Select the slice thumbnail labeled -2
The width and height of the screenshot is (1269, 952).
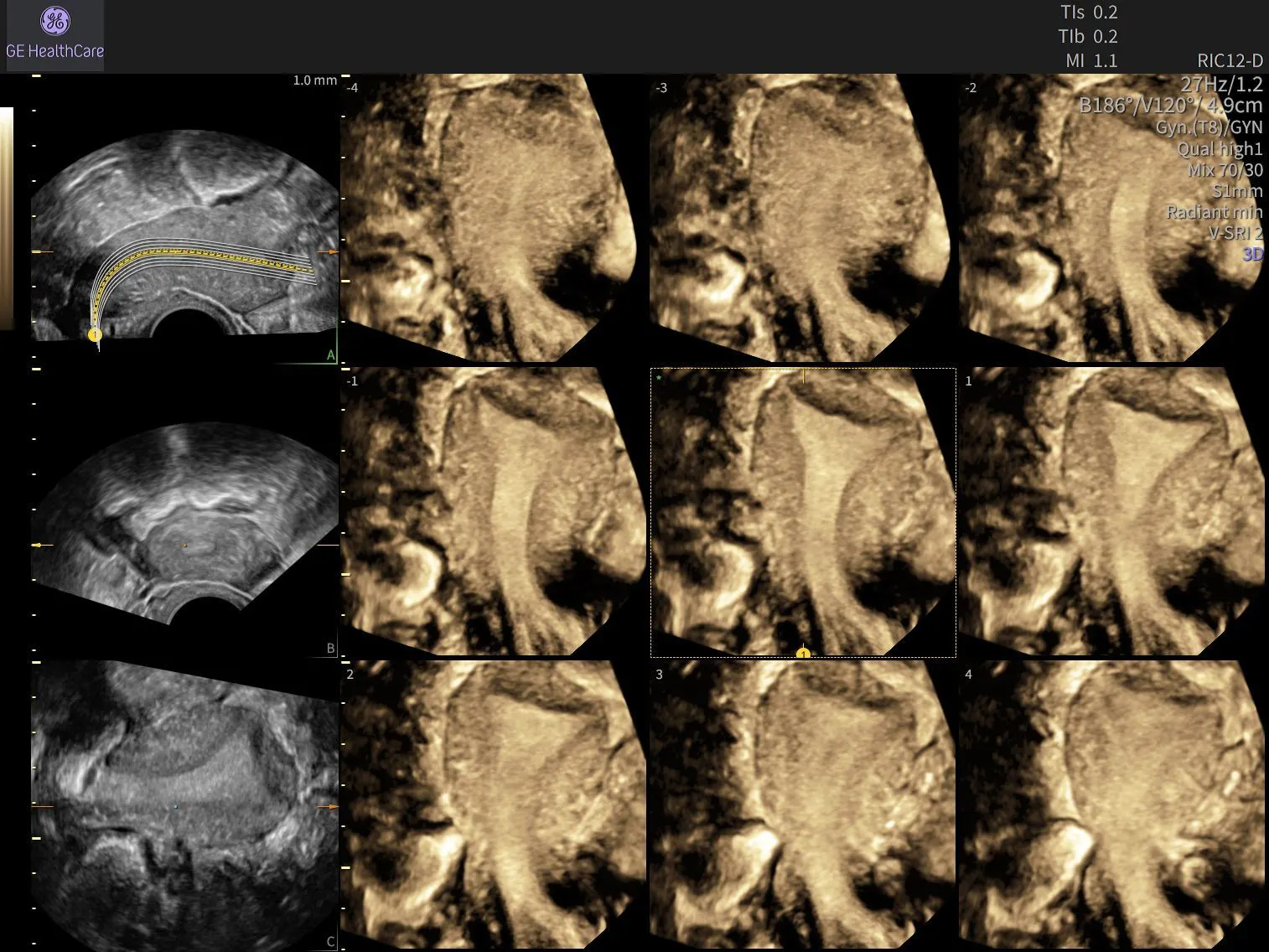pyautogui.click(x=1111, y=219)
